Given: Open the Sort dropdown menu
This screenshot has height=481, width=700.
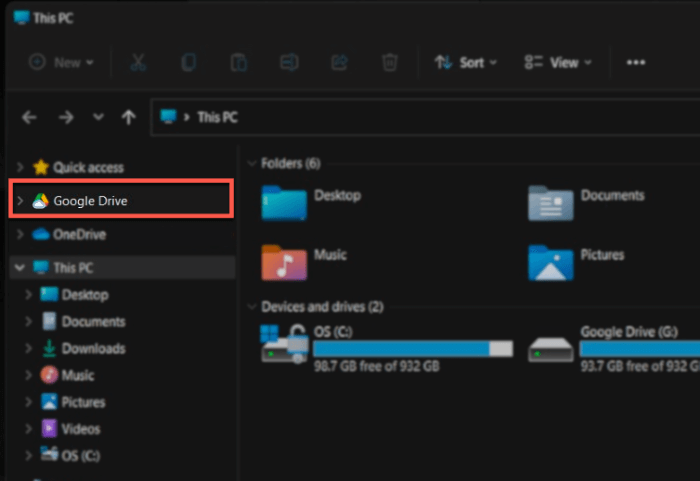Looking at the screenshot, I should 466,62.
